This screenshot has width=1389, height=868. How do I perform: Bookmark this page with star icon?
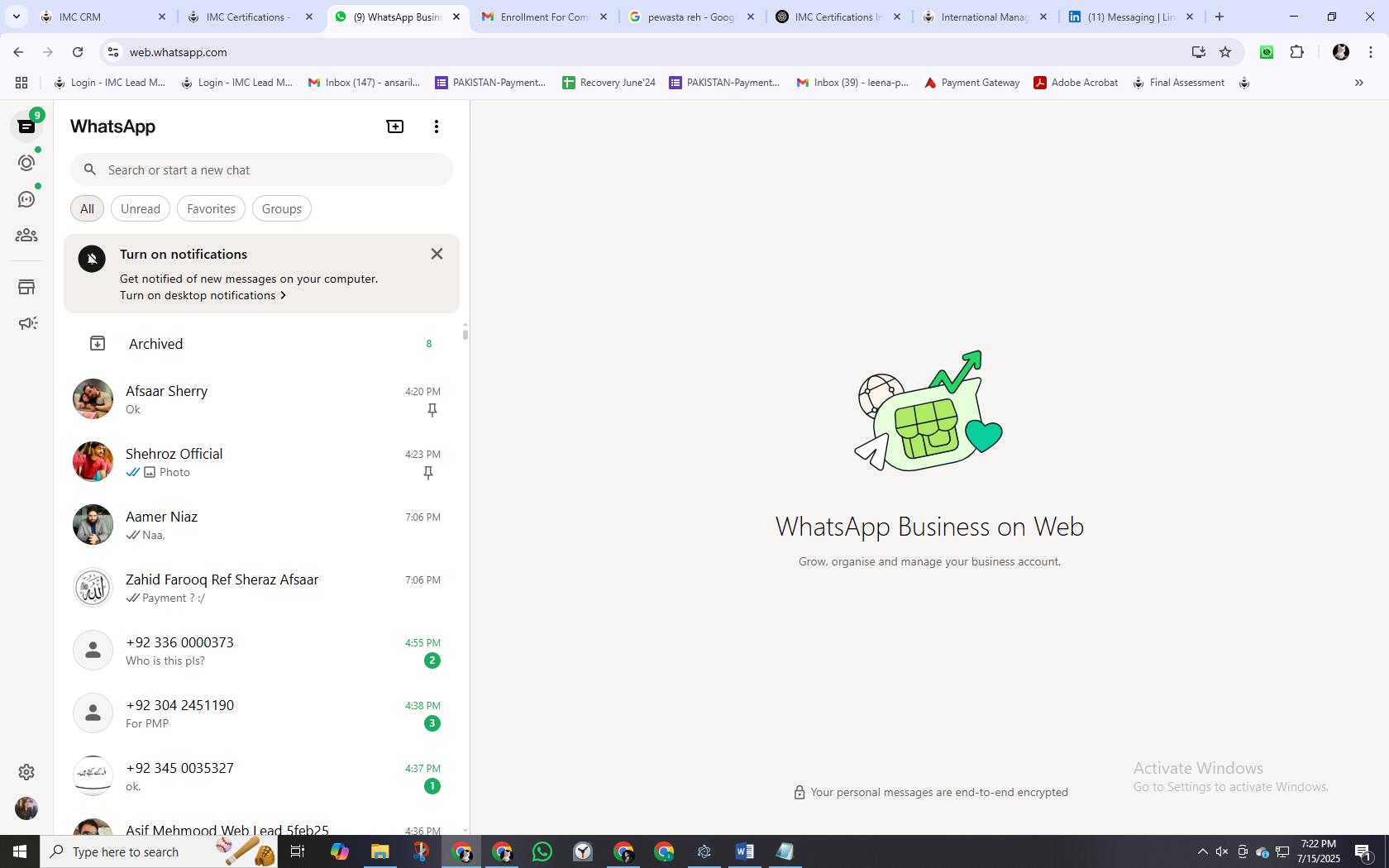click(x=1225, y=52)
